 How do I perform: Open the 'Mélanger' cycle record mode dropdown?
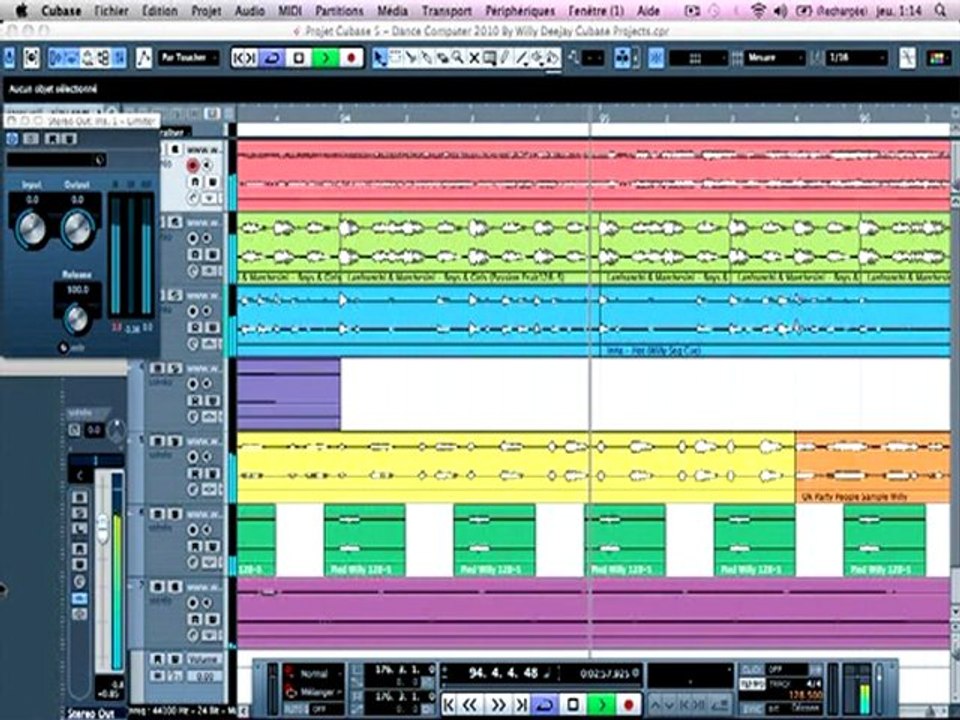(x=312, y=692)
